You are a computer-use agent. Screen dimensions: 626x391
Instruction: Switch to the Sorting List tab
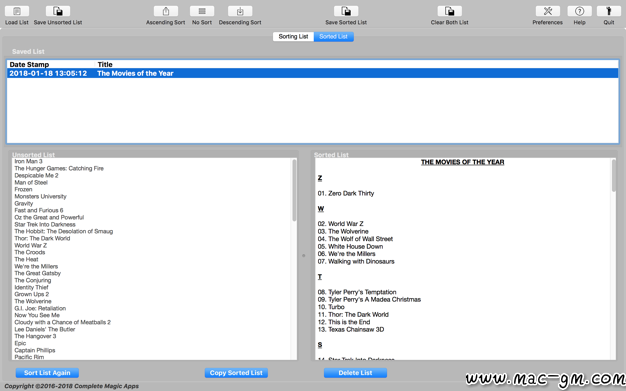pos(293,36)
